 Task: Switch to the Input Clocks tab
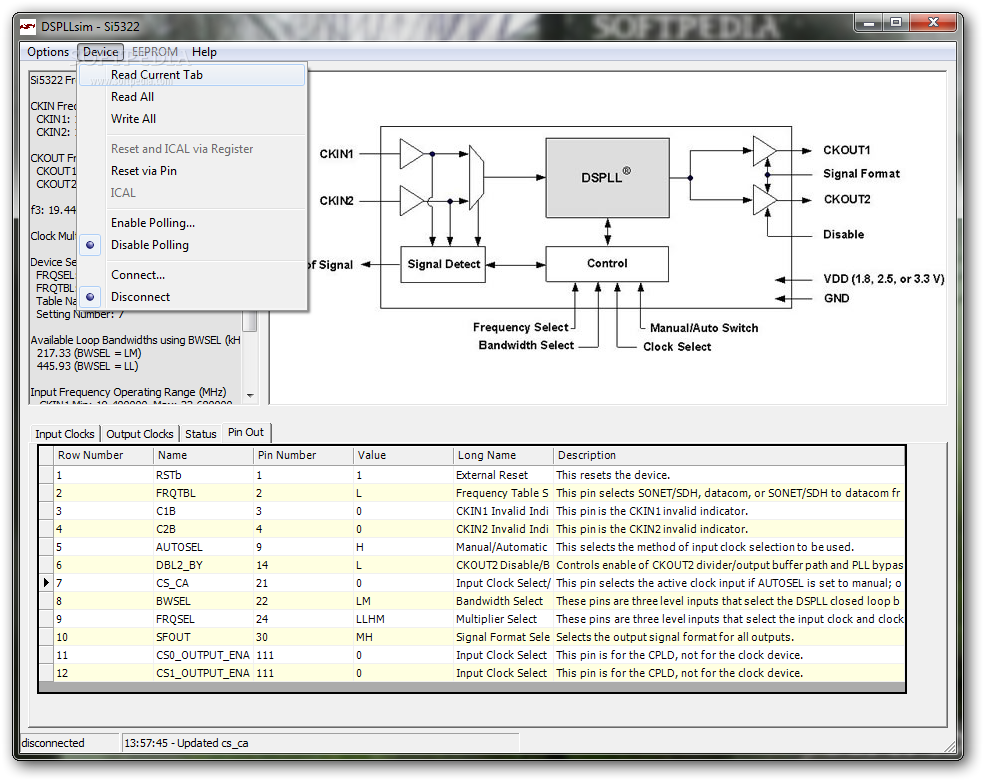(65, 433)
